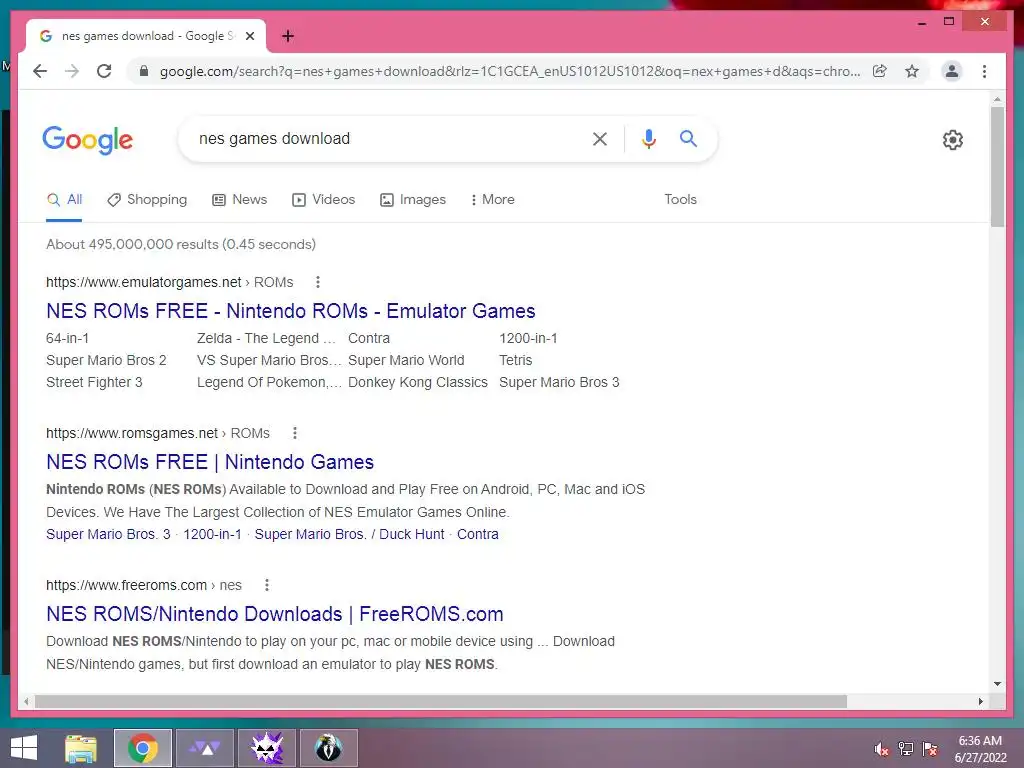Open the Action Center flag icon
1024x768 pixels.
pyautogui.click(x=930, y=749)
